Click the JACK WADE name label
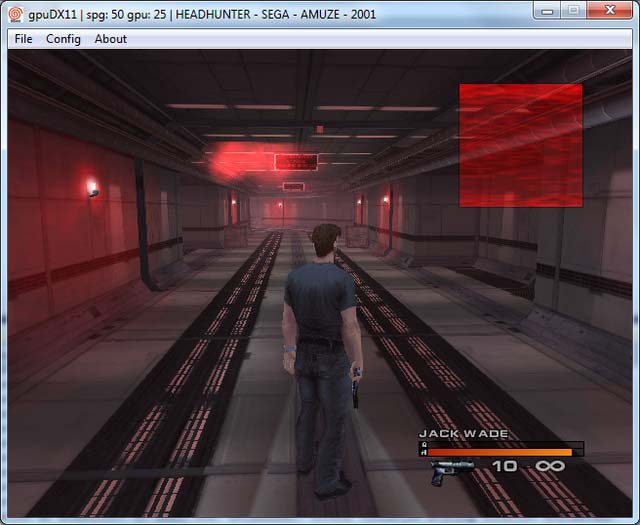Image resolution: width=640 pixels, height=525 pixels. (463, 434)
